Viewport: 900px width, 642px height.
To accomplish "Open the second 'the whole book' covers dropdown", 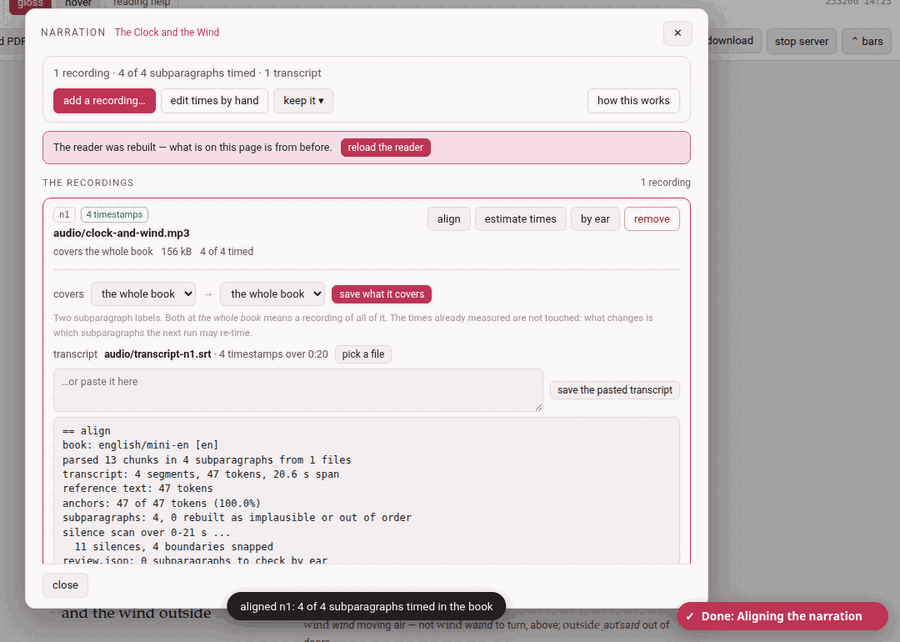I will point(273,294).
